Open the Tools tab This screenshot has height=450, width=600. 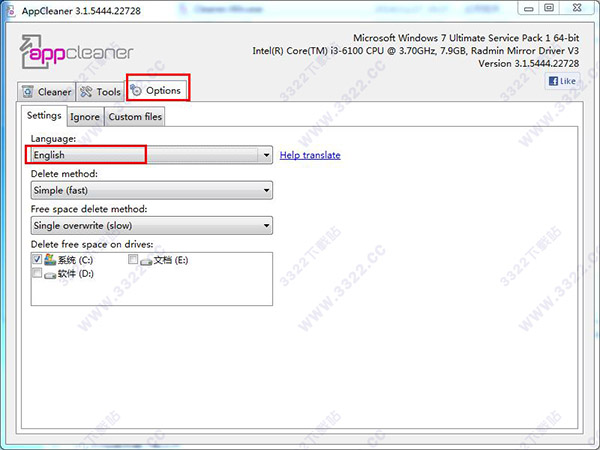click(101, 92)
